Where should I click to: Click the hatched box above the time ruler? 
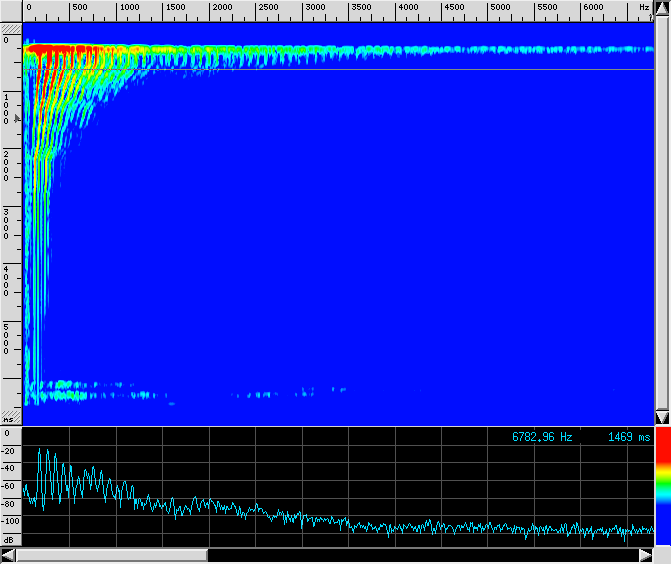click(x=11, y=30)
